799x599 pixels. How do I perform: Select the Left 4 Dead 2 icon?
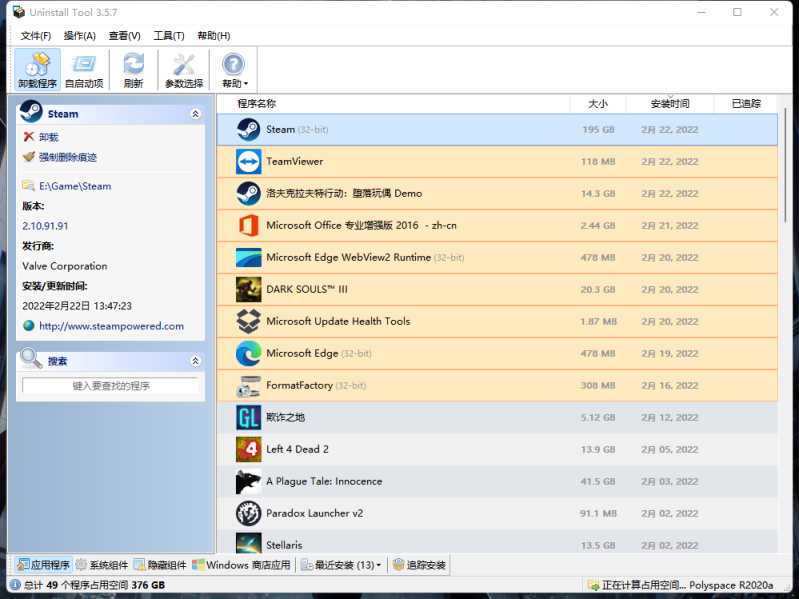pyautogui.click(x=249, y=449)
